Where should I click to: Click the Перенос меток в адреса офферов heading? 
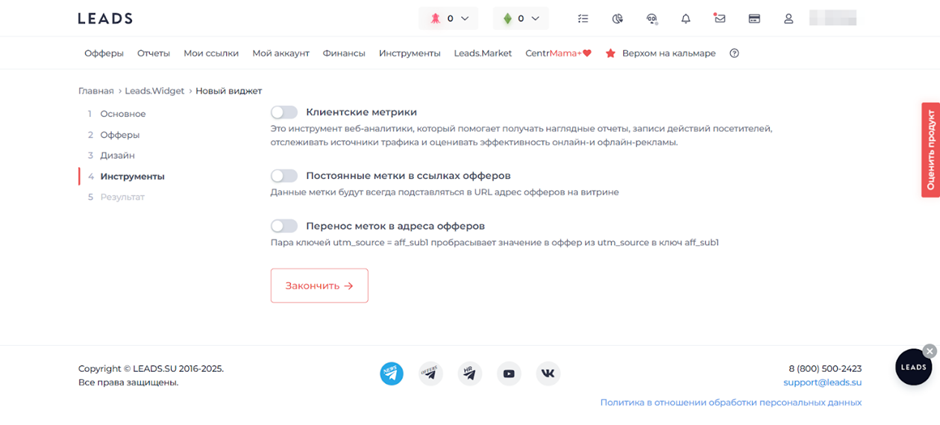(395, 226)
